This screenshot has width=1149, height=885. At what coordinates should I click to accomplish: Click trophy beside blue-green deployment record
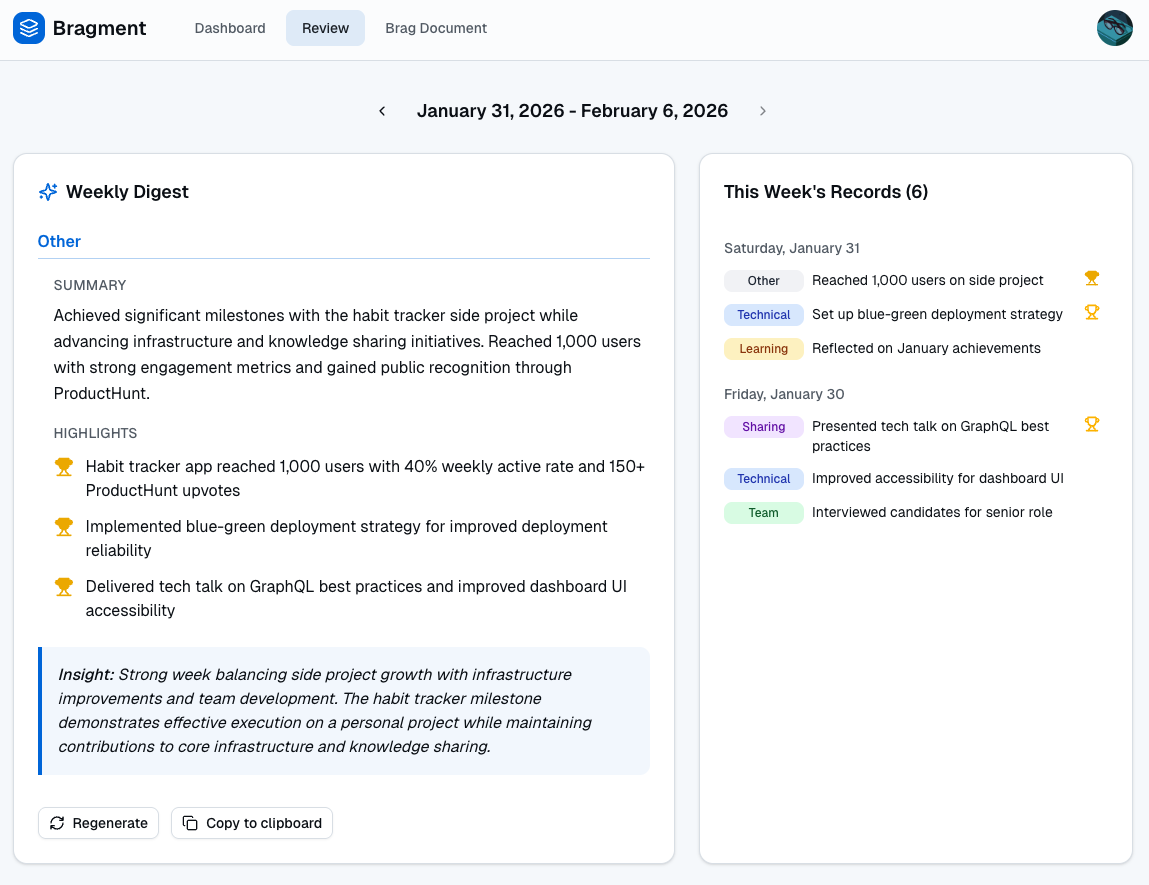click(x=1091, y=312)
